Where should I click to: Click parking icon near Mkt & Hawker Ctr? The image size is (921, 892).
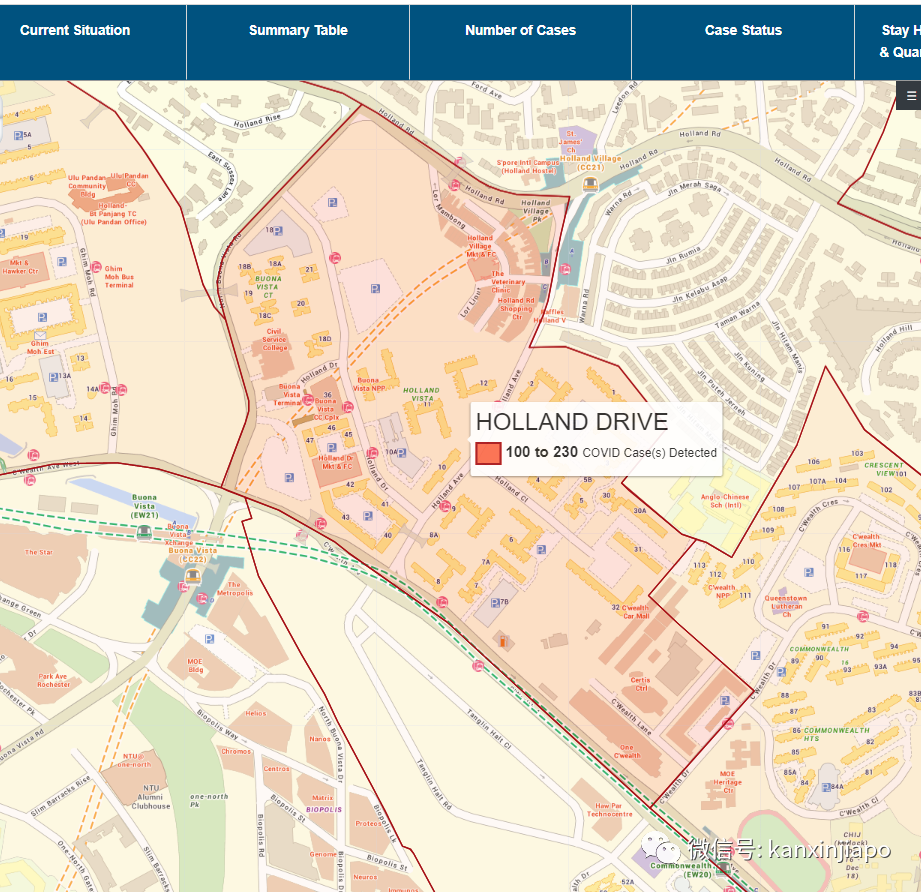click(61, 262)
